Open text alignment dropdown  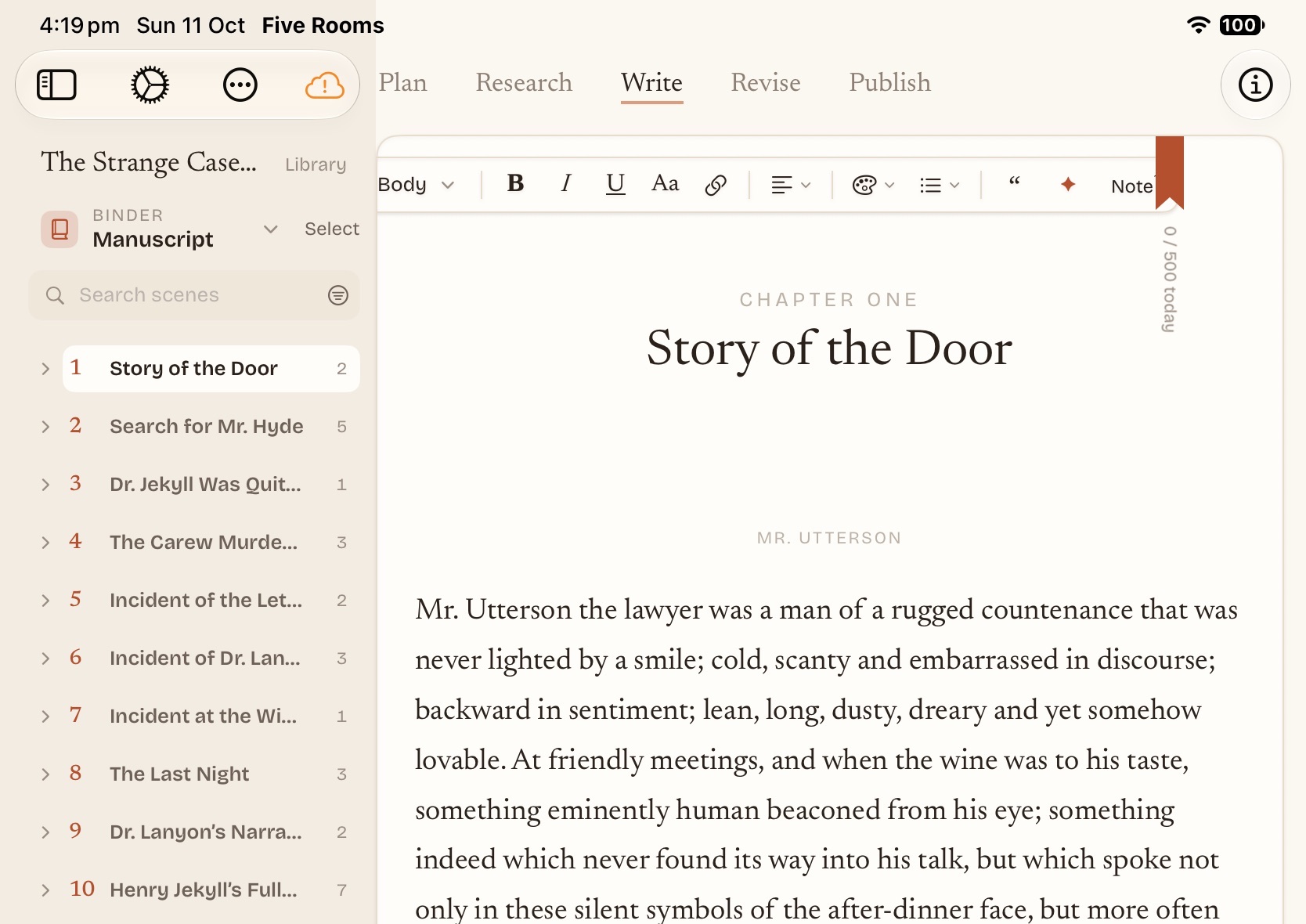pyautogui.click(x=791, y=185)
